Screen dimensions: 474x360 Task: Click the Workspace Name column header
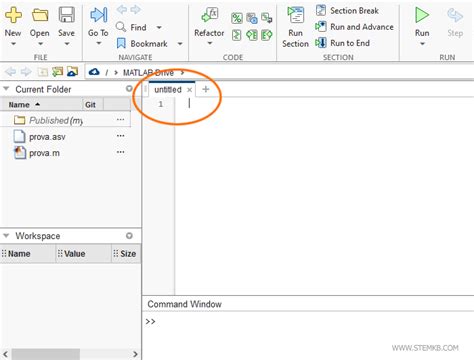[x=28, y=254]
